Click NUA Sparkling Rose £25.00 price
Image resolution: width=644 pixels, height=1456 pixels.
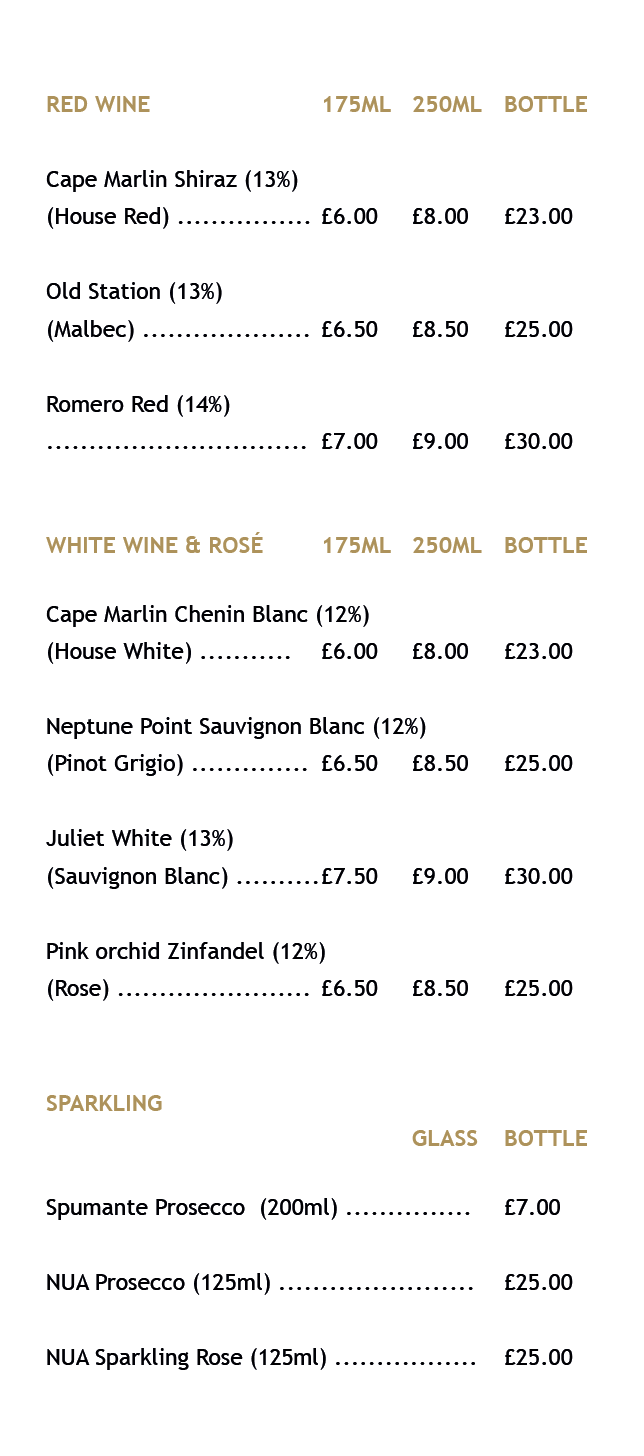538,1357
